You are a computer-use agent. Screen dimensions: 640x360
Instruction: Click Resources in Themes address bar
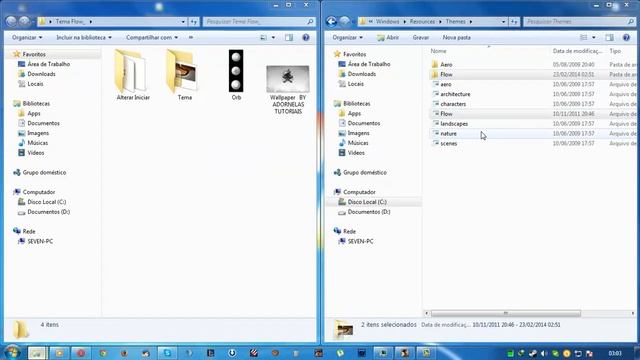(422, 21)
